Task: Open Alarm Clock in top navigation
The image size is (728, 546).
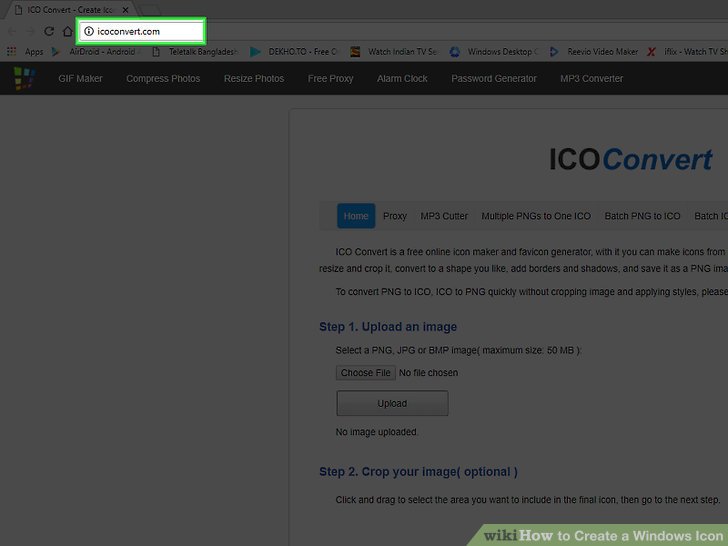Action: coord(402,78)
